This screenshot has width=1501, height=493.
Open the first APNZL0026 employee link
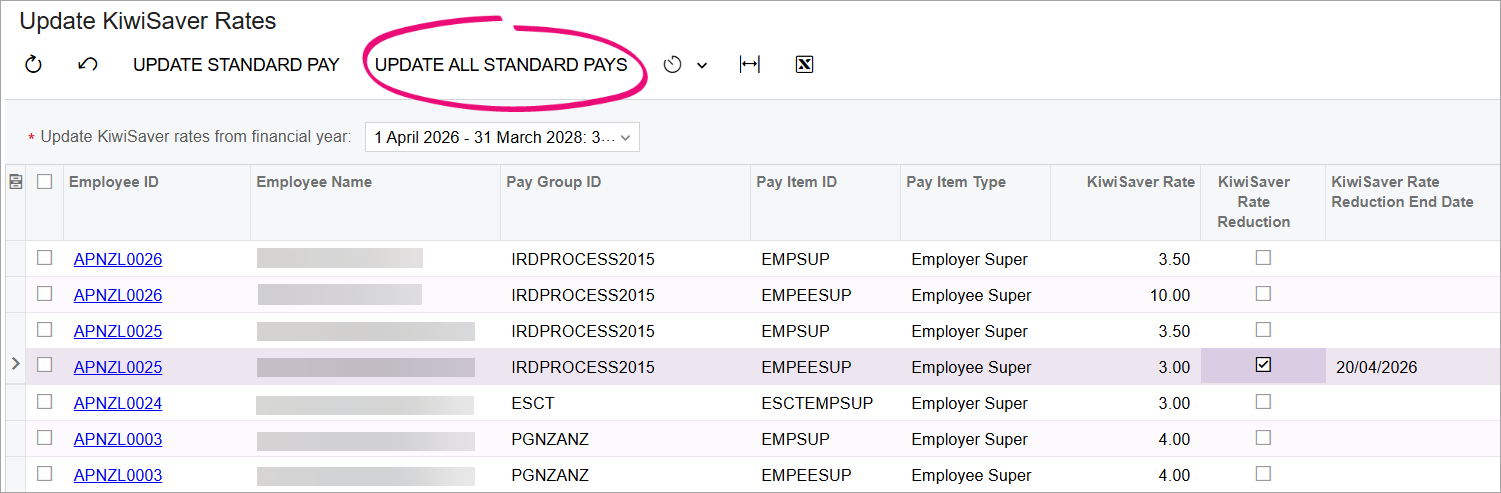118,260
